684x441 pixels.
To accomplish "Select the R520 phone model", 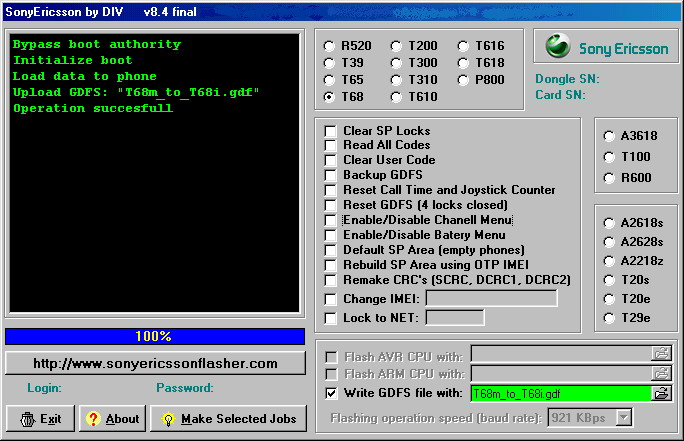I will (330, 46).
